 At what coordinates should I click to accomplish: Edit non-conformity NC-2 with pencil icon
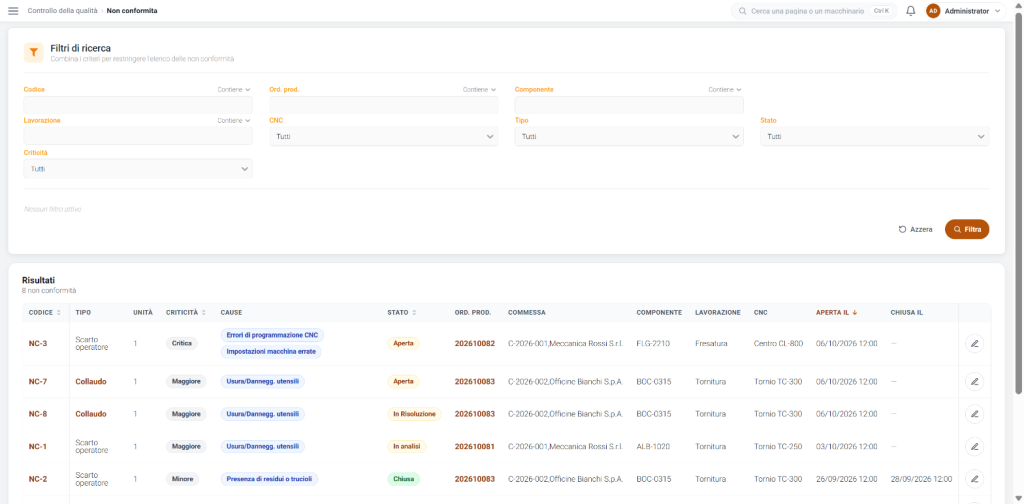tap(974, 479)
